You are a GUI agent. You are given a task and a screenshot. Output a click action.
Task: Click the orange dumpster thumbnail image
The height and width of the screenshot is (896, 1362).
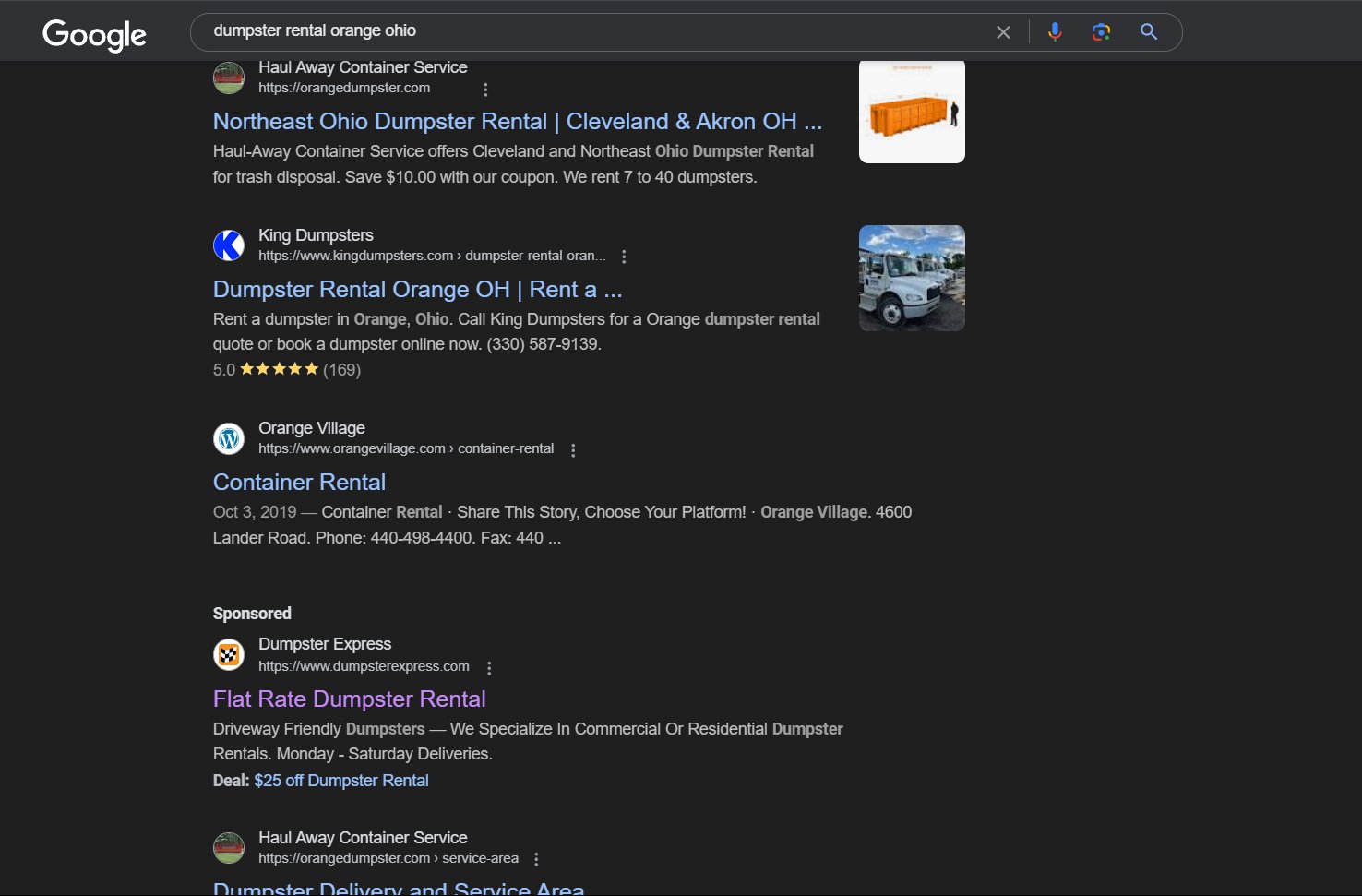[911, 111]
